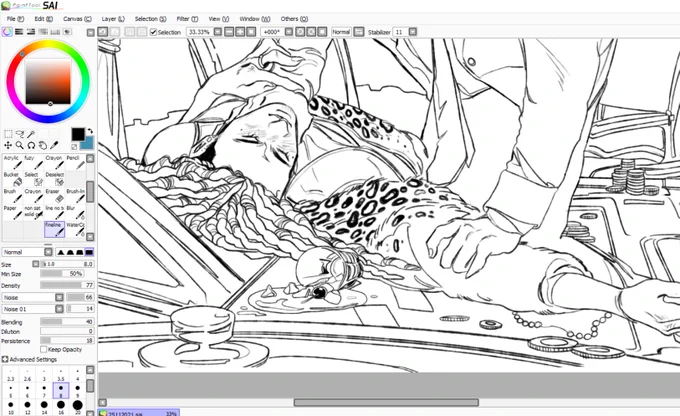This screenshot has height=416, width=680.
Task: Open the File menu
Action: pyautogui.click(x=15, y=19)
